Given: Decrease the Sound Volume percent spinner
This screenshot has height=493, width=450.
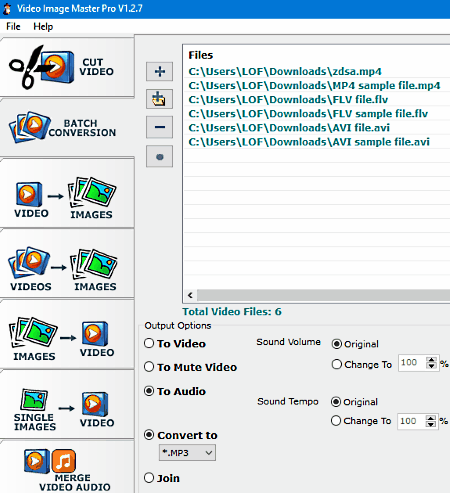Looking at the screenshot, I should point(432,366).
